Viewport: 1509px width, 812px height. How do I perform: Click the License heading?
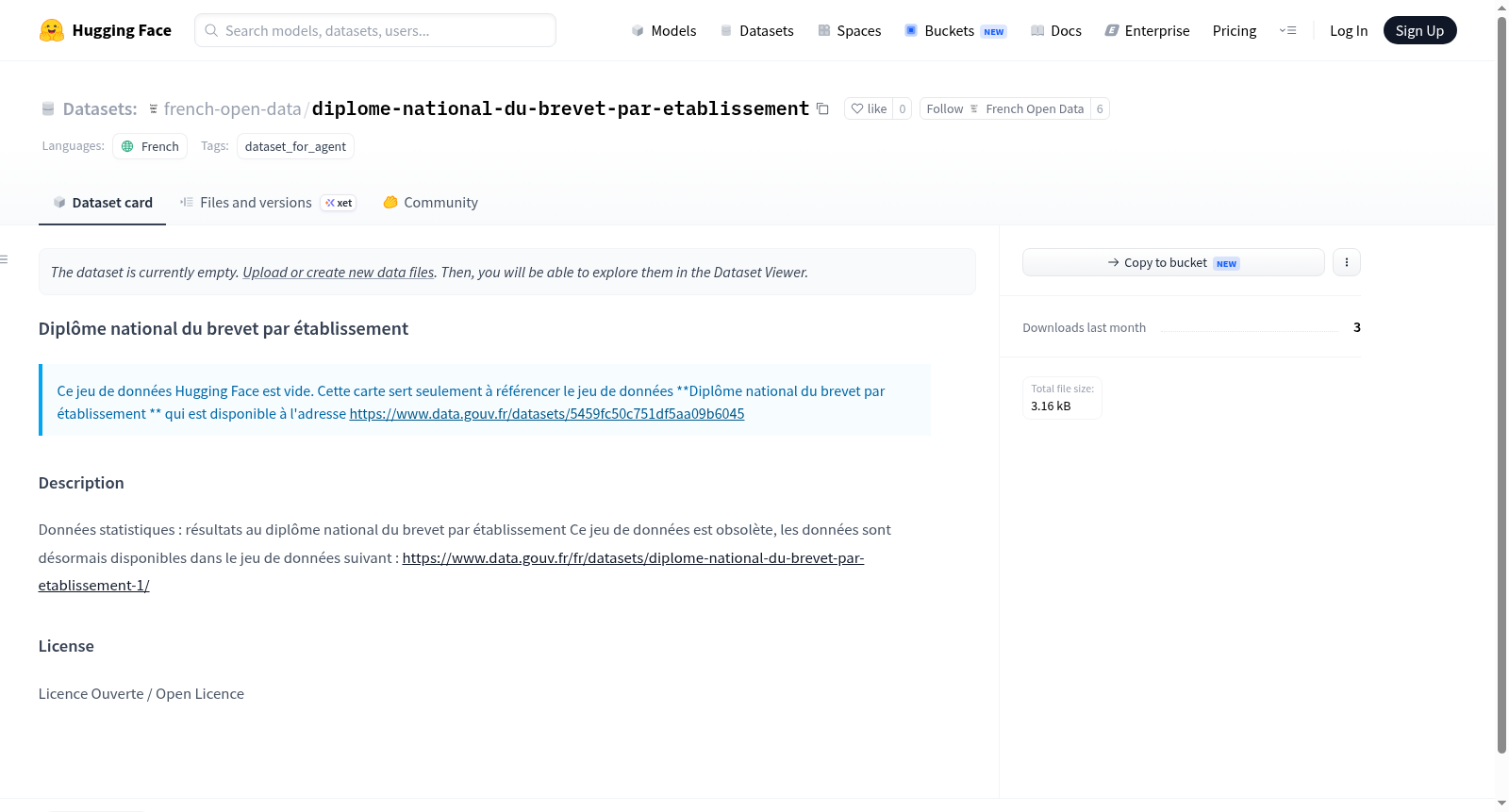[x=66, y=646]
